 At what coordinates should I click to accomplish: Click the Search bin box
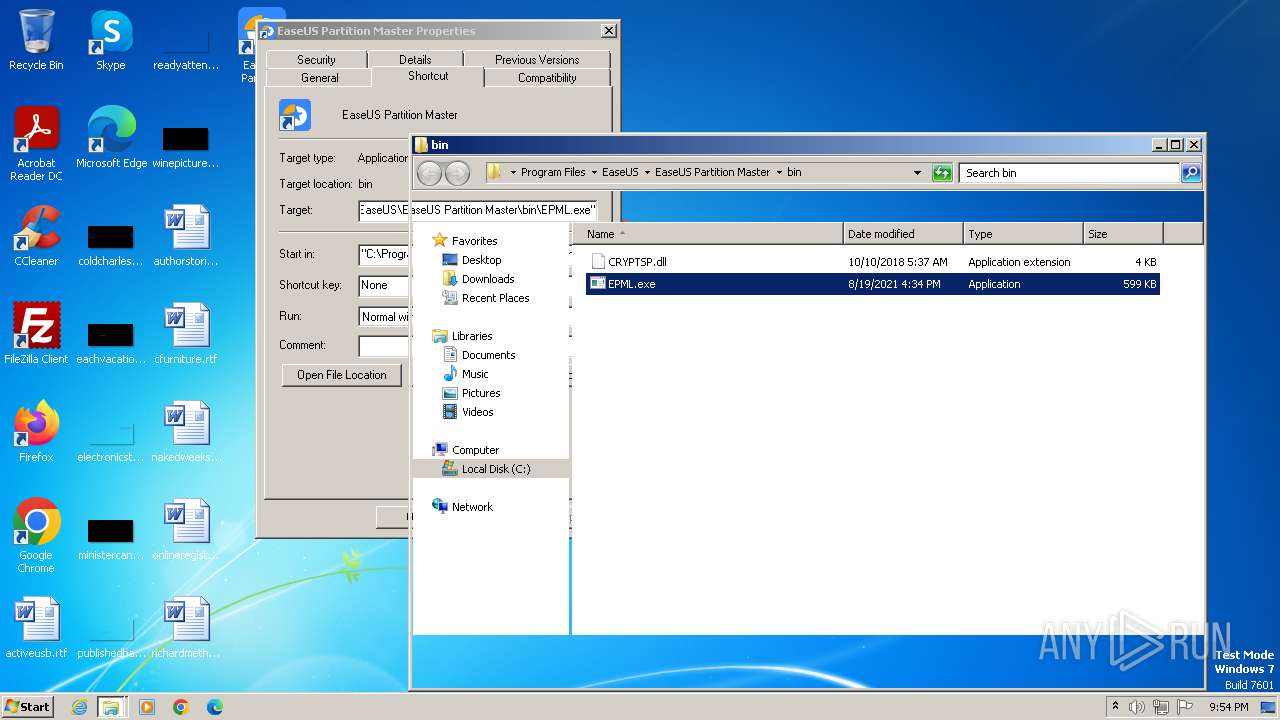(1069, 173)
